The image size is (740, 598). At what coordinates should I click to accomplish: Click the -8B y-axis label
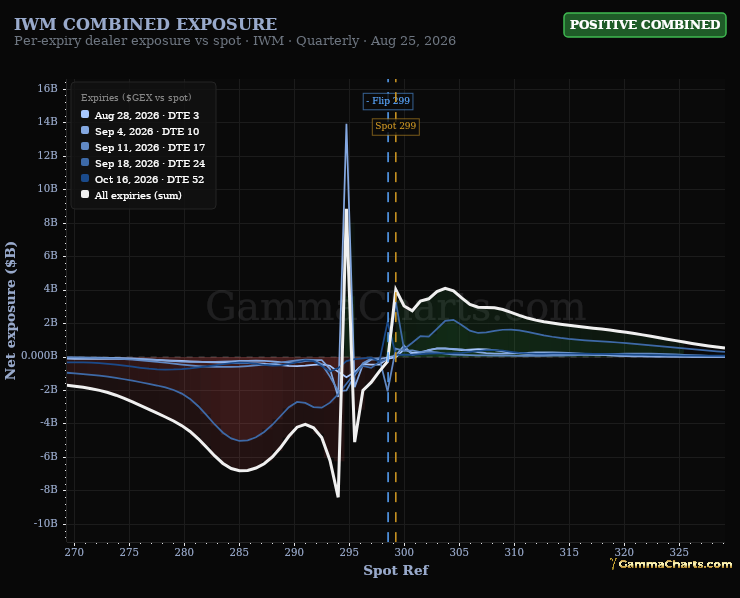[49, 489]
